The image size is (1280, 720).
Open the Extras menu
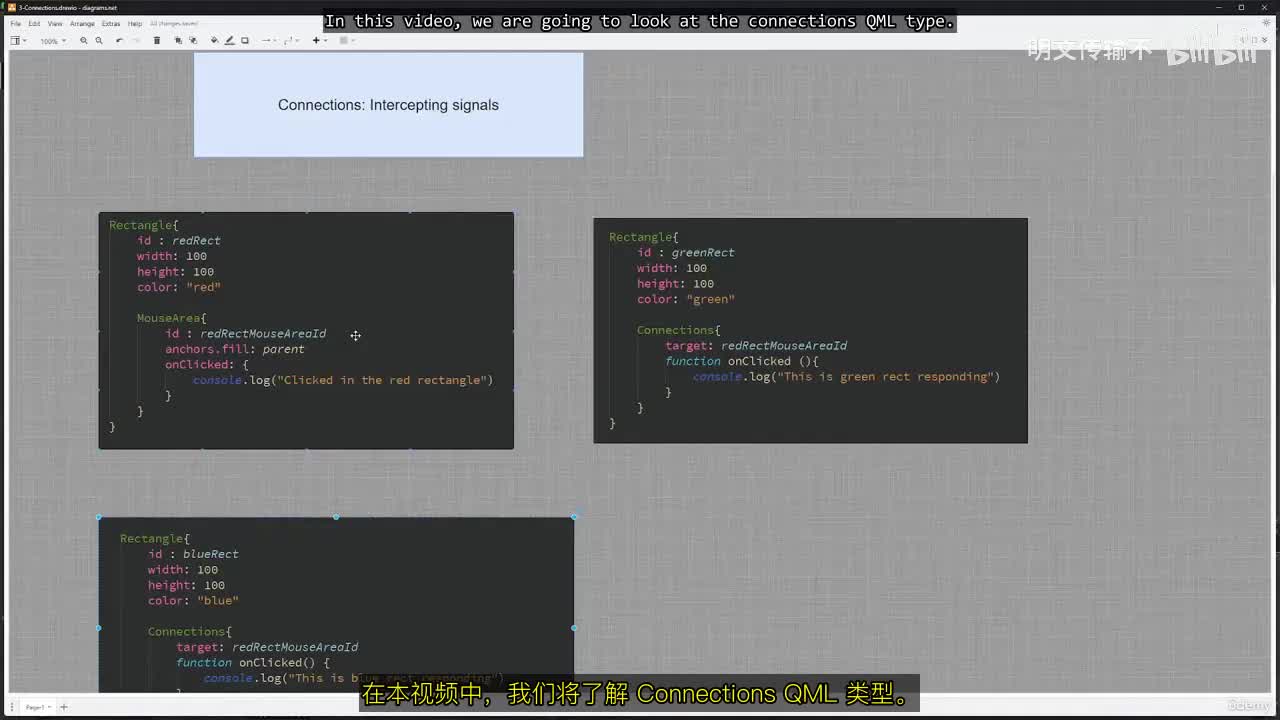[x=111, y=23]
